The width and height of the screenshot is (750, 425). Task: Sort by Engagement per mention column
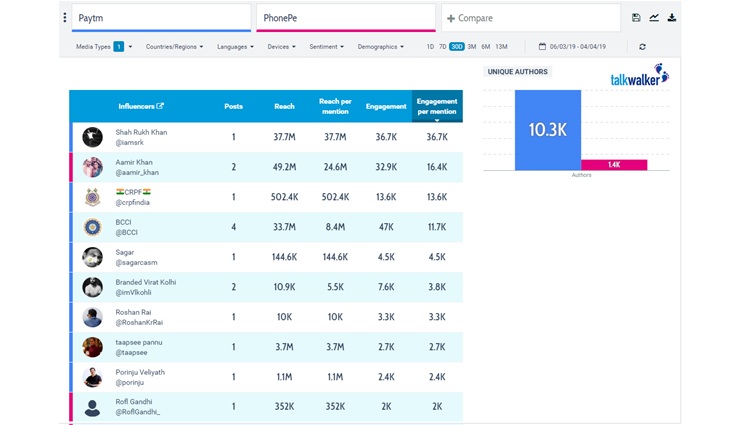coord(437,105)
